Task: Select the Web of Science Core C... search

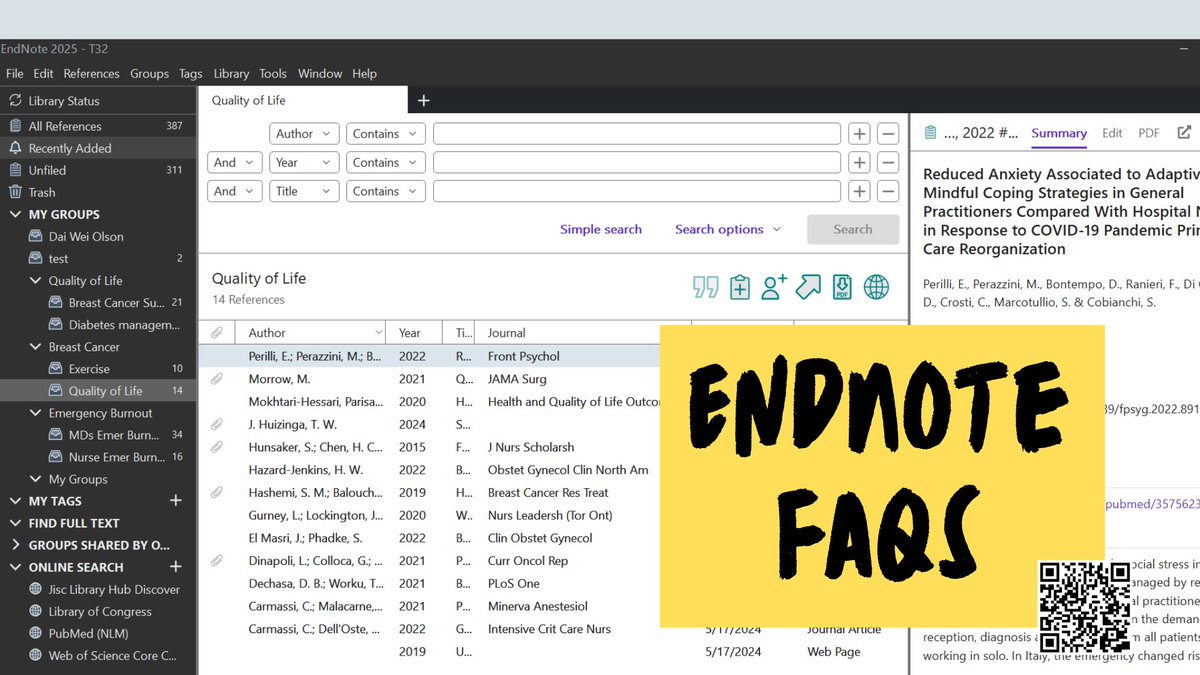Action: (x=98, y=655)
